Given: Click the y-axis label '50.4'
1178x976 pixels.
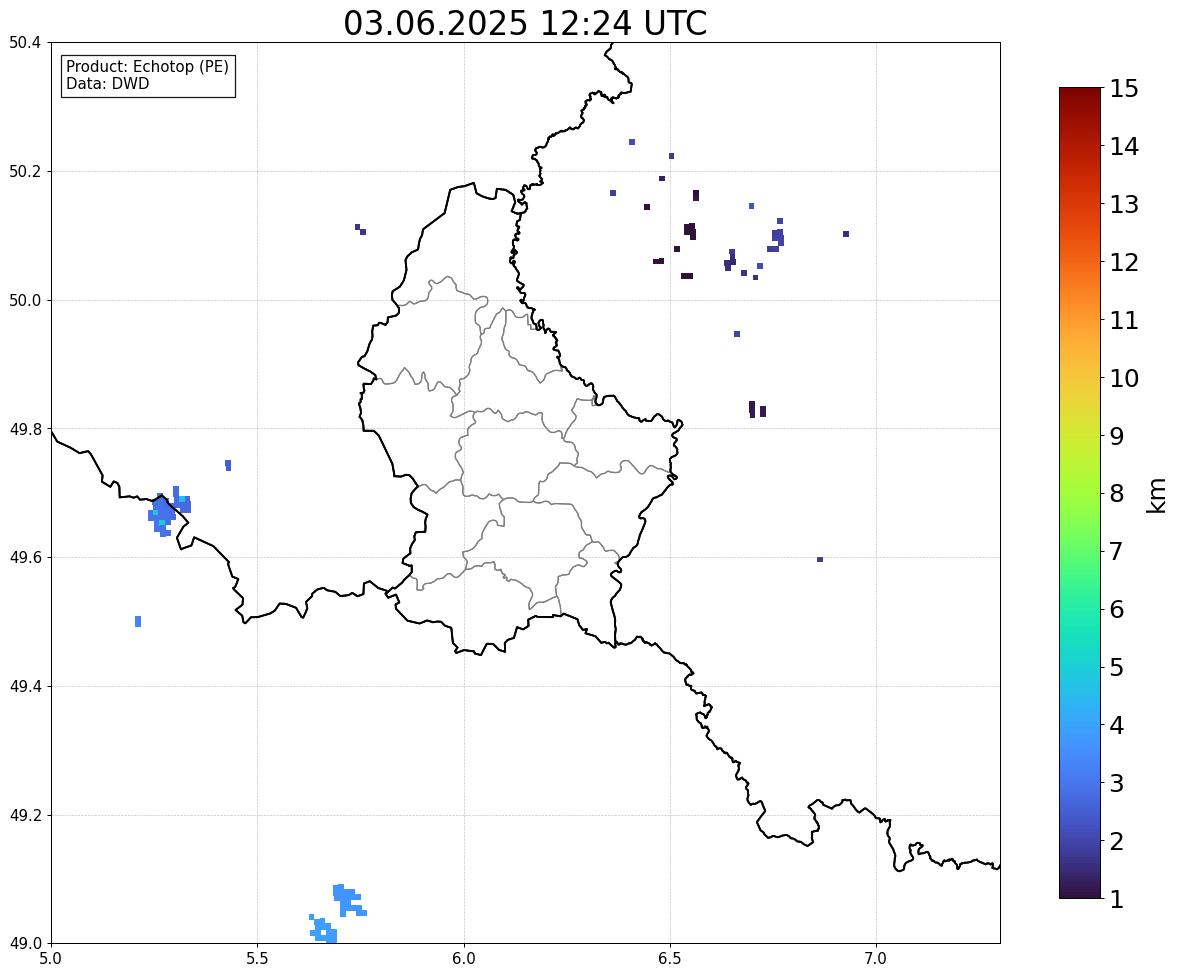Looking at the screenshot, I should [x=24, y=43].
